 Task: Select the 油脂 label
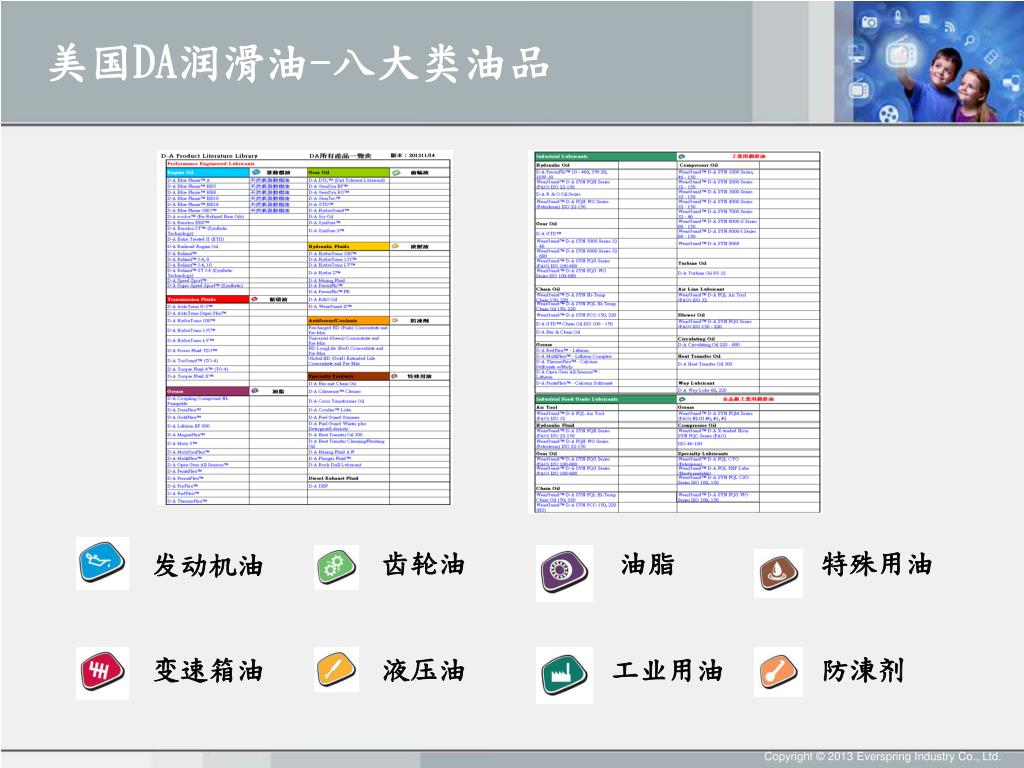point(647,564)
